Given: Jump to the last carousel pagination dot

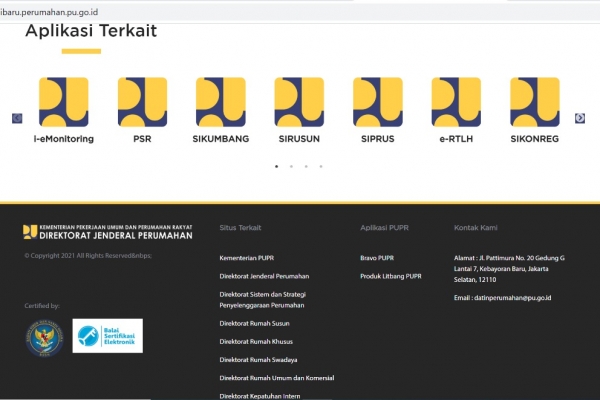Looking at the screenshot, I should pyautogui.click(x=320, y=166).
